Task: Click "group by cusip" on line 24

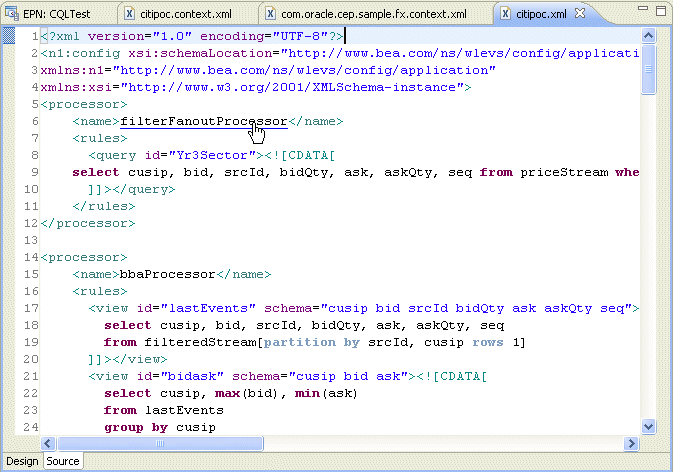Action: tap(160, 427)
